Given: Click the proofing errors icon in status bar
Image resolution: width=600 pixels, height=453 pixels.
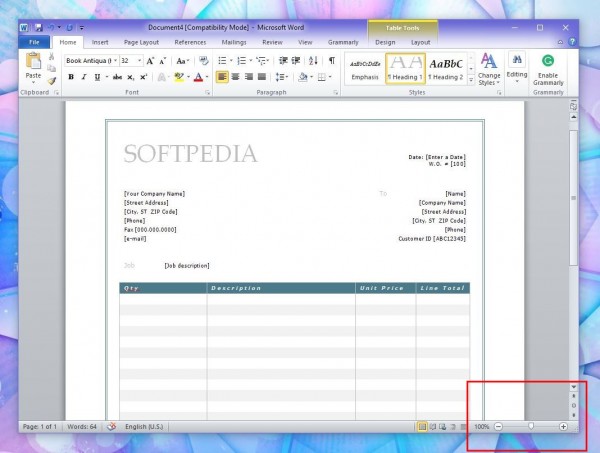Looking at the screenshot, I should [111, 426].
